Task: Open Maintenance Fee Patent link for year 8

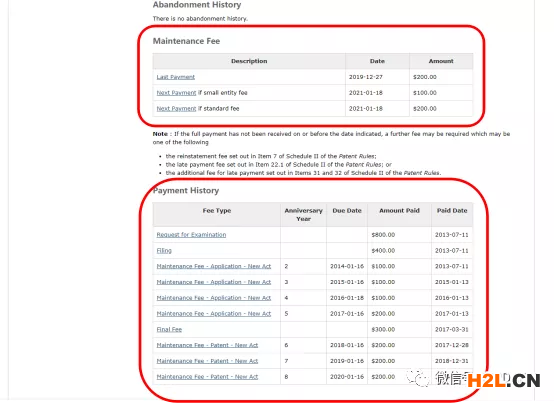Action: pyautogui.click(x=207, y=377)
